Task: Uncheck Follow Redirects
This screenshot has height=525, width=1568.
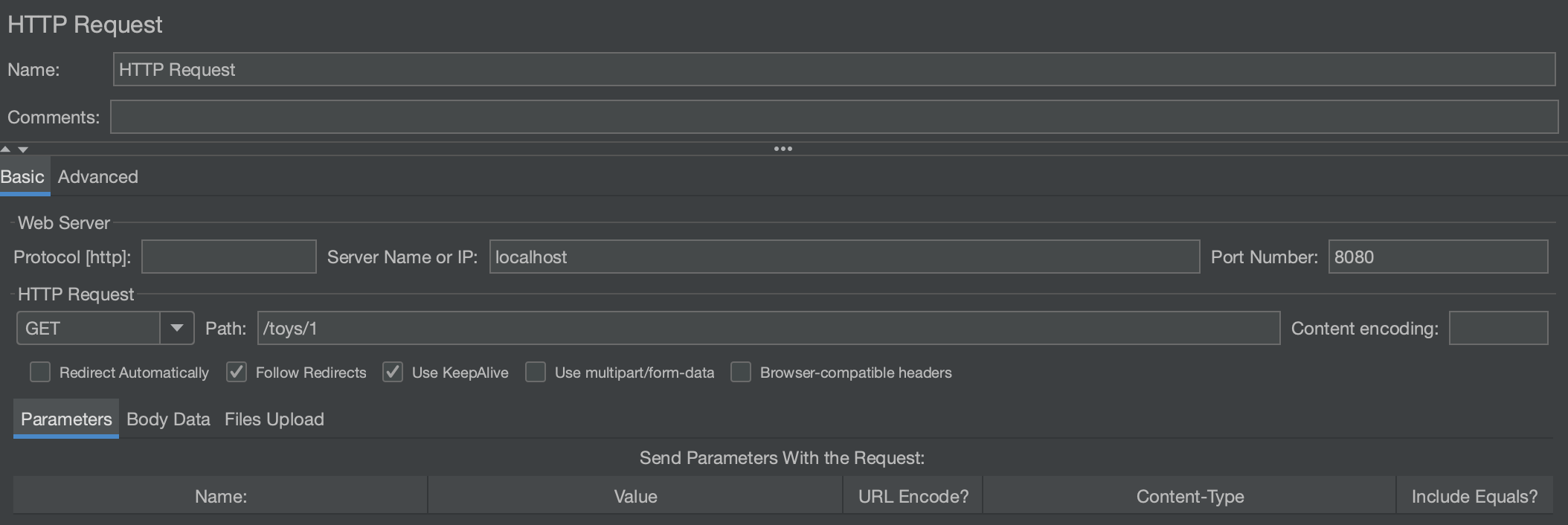Action: [237, 372]
